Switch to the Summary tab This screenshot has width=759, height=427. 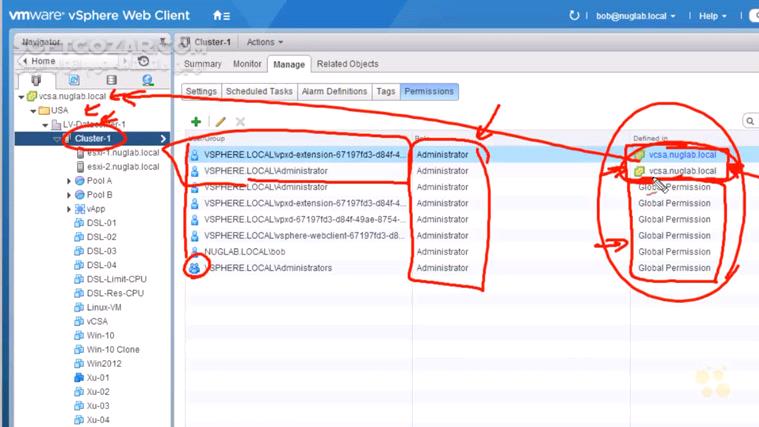(202, 64)
